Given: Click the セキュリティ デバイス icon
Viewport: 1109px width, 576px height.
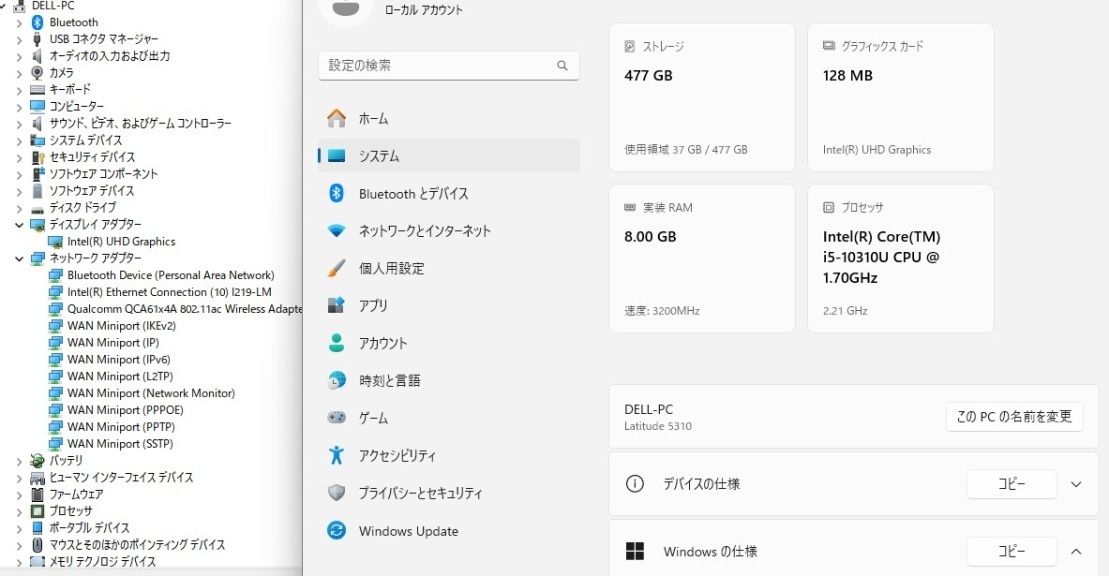Looking at the screenshot, I should point(37,157).
